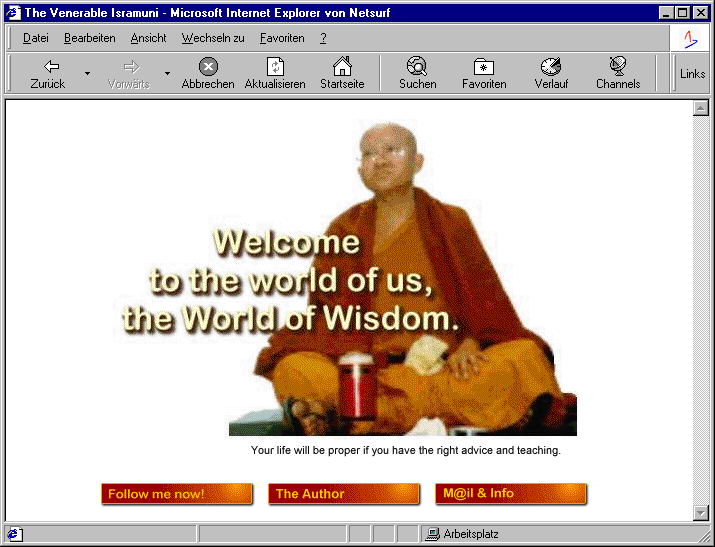Open the Channels satellite icon
This screenshot has width=715, height=547.
coord(618,67)
